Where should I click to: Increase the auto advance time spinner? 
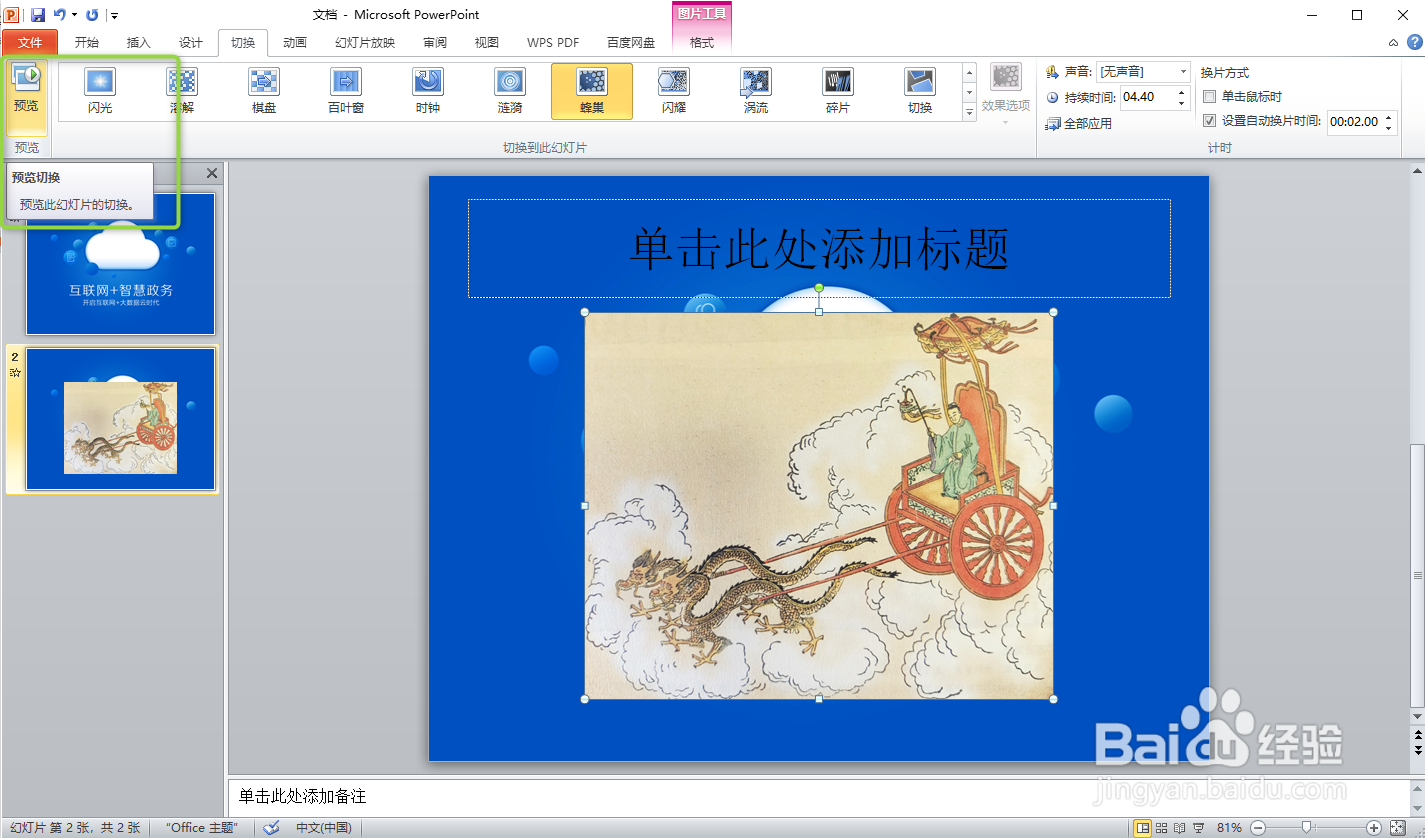coord(1389,117)
